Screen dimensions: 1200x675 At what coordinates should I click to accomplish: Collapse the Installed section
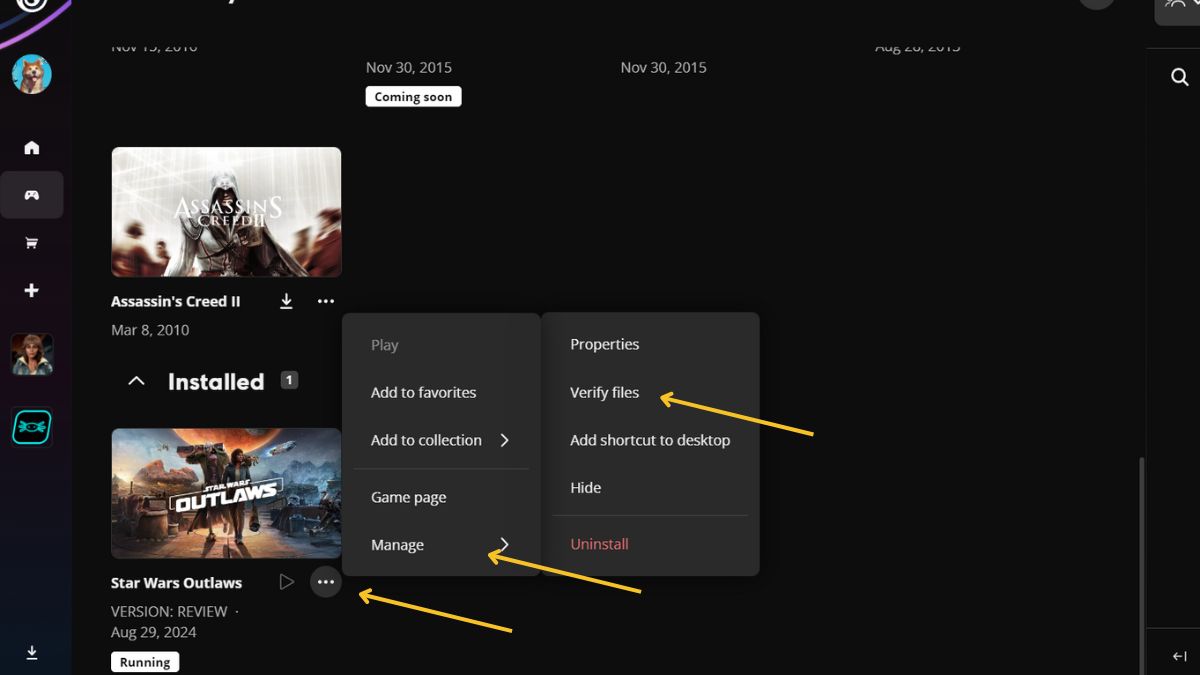click(x=137, y=381)
